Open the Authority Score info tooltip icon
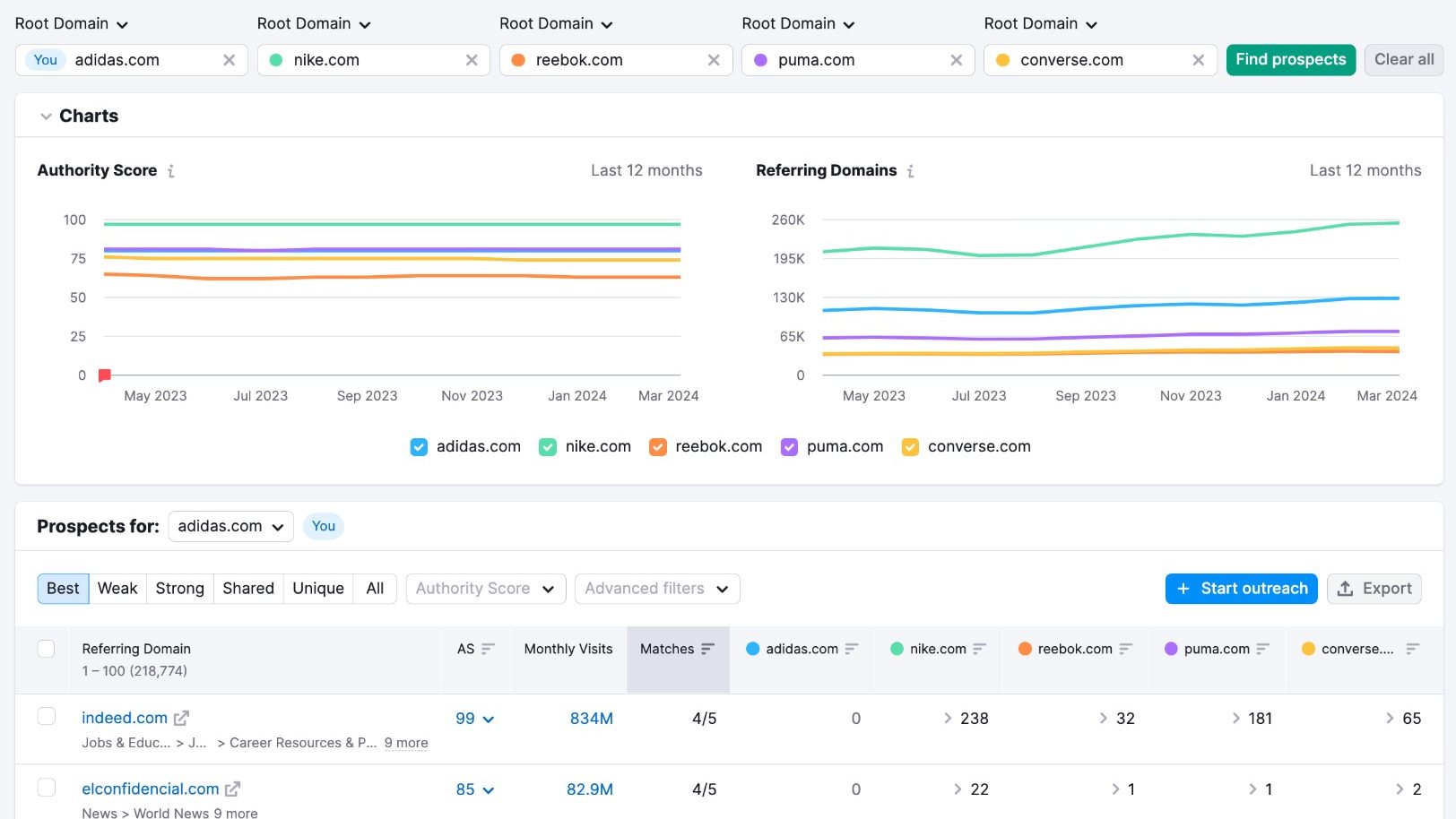Viewport: 1456px width, 819px height. tap(171, 170)
